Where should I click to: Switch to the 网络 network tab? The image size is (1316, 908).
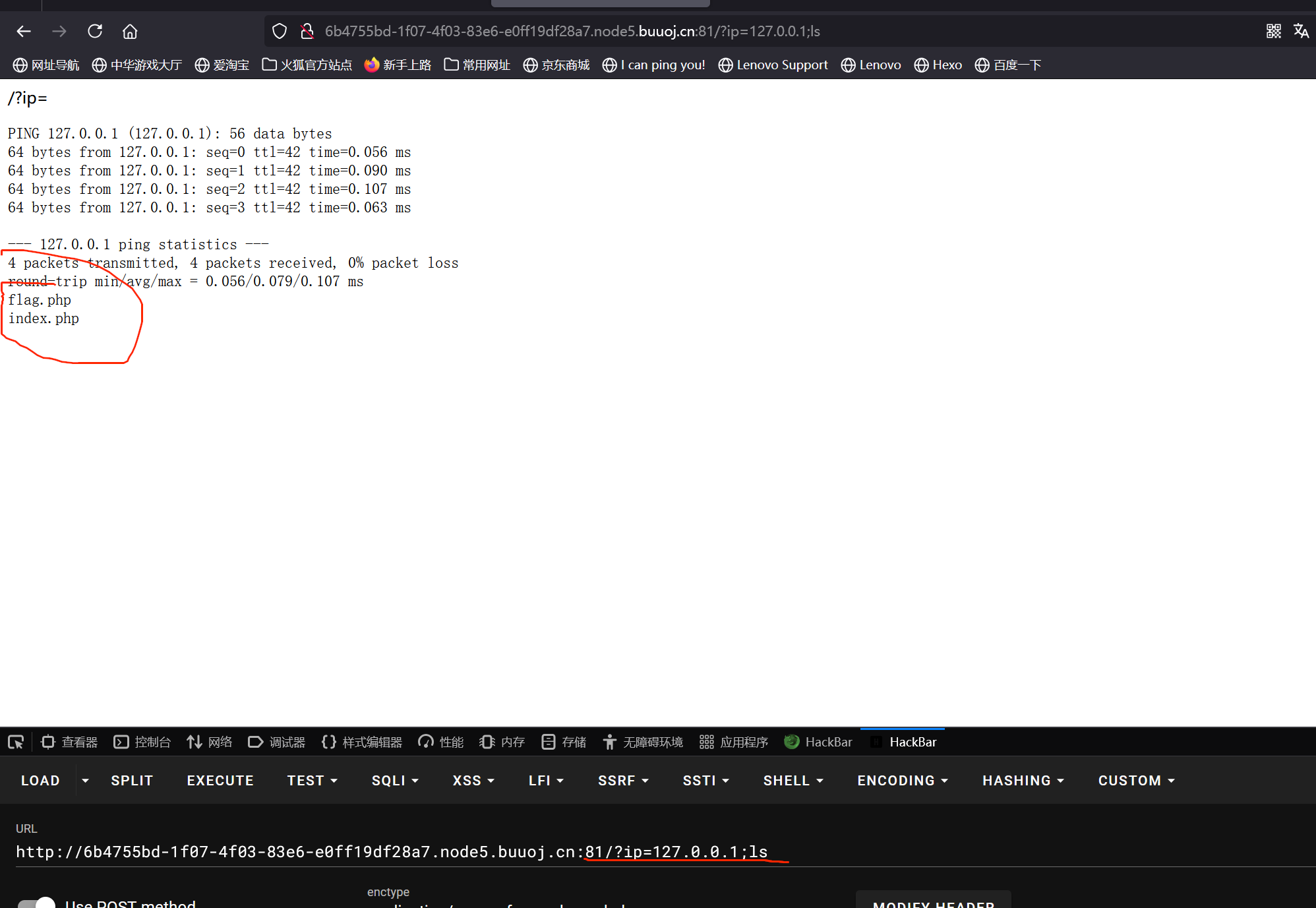[x=210, y=742]
